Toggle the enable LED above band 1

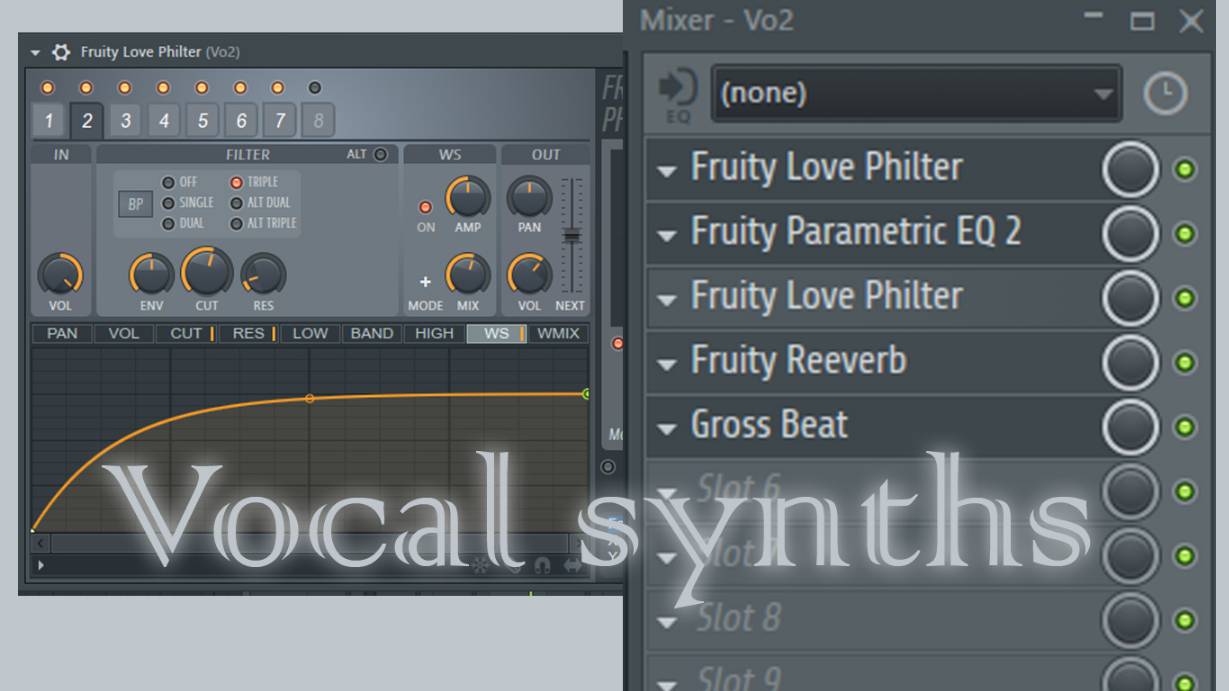(47, 88)
